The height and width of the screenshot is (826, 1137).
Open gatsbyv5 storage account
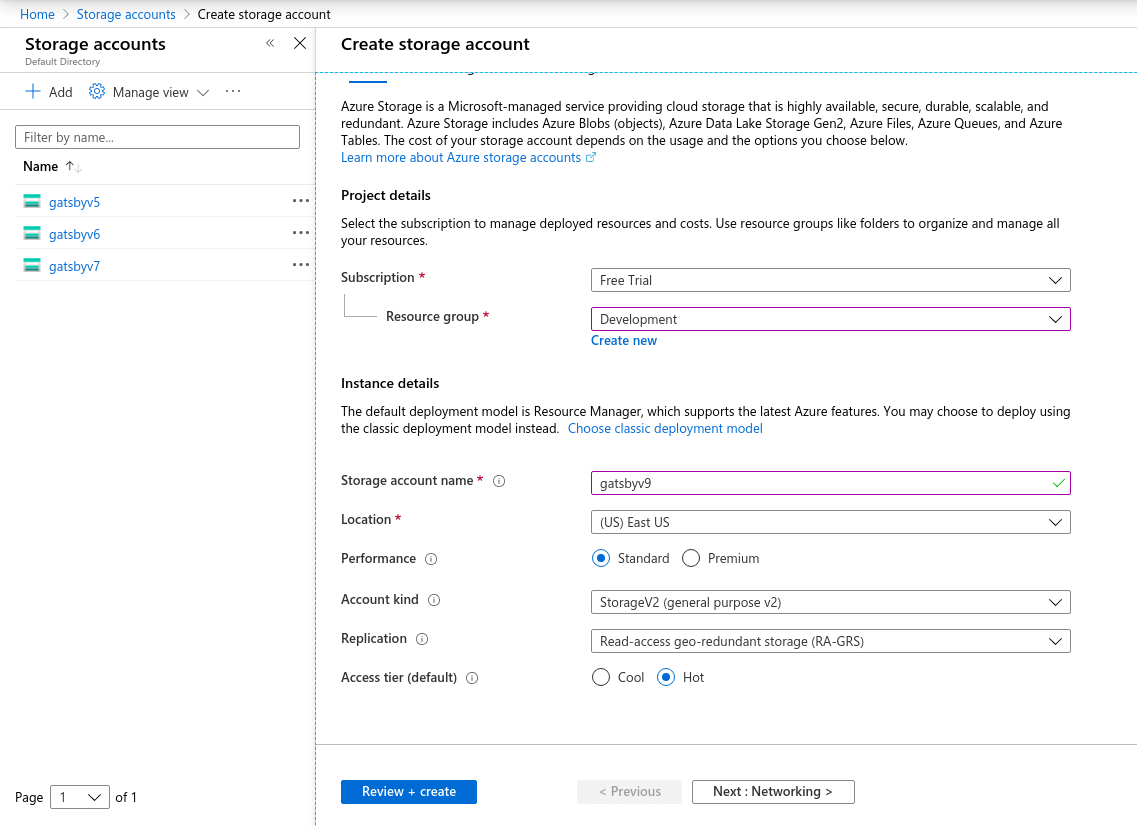pos(75,202)
